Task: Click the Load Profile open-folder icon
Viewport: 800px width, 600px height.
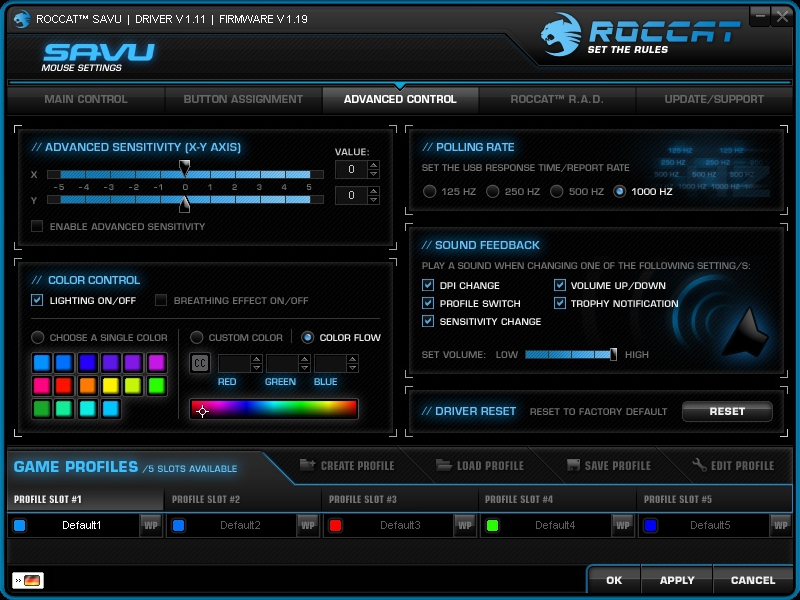Action: (x=444, y=465)
